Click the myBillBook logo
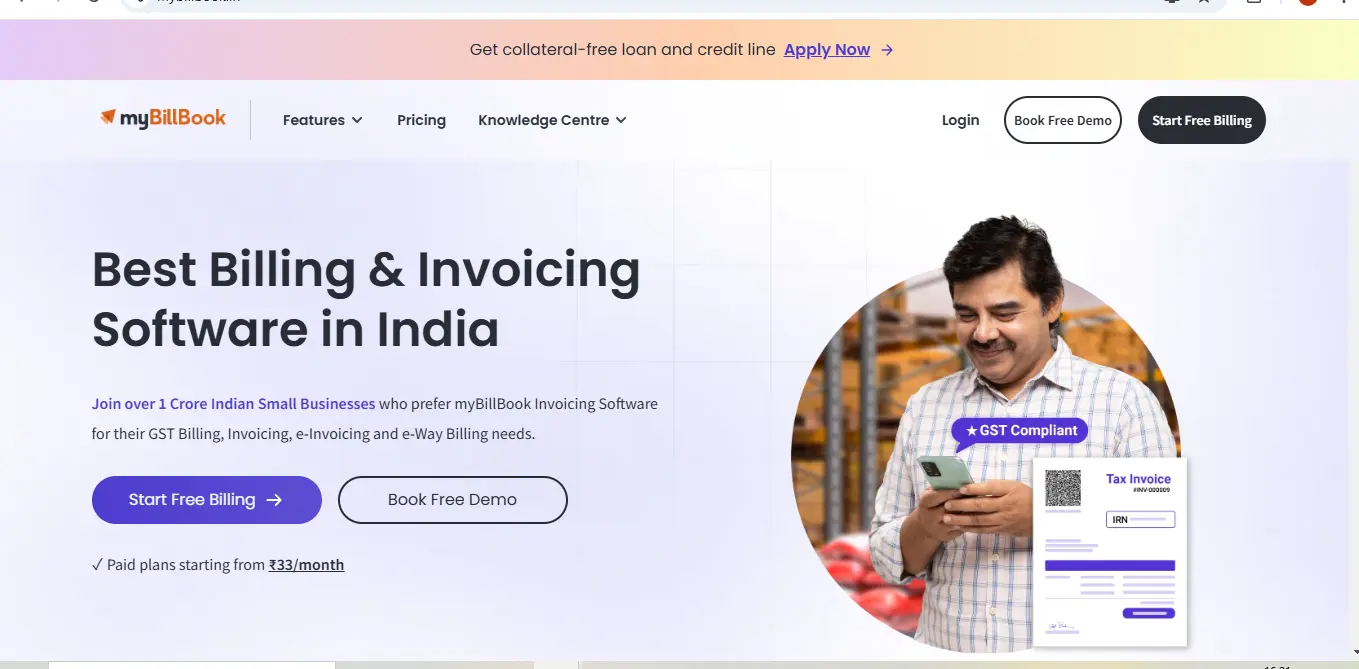The width and height of the screenshot is (1359, 669). (163, 119)
